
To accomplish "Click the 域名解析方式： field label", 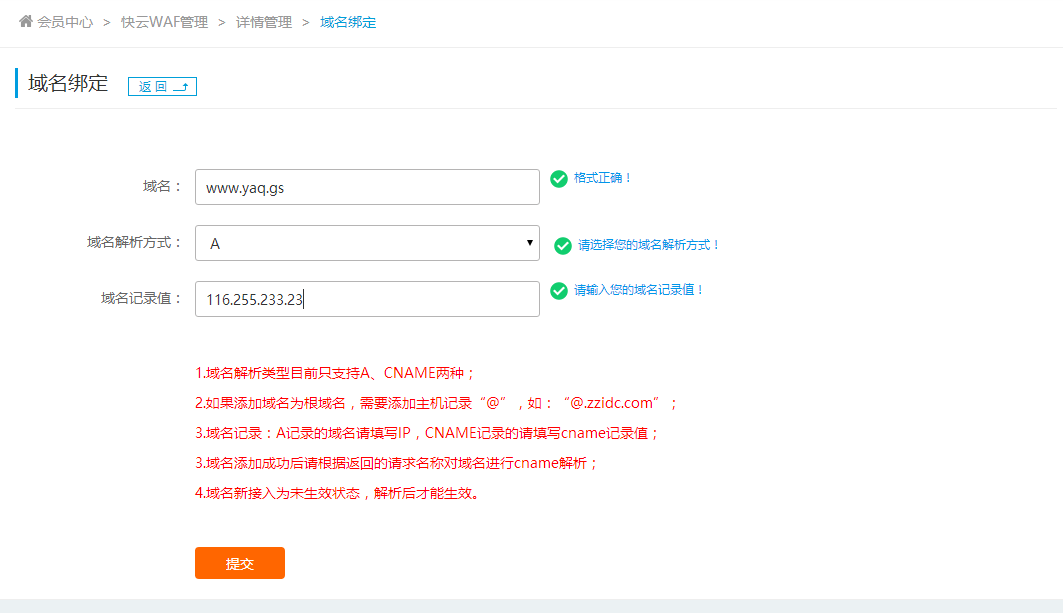I will click(135, 242).
